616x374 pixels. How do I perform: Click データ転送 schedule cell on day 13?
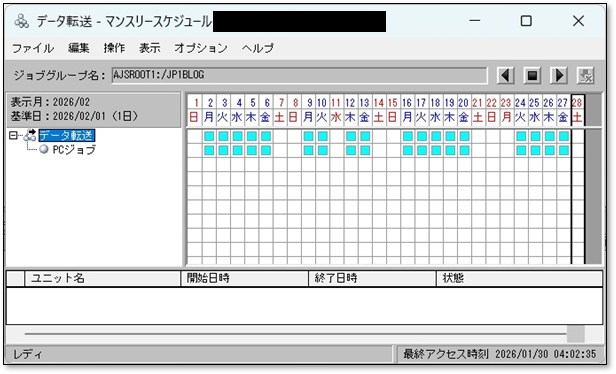[x=365, y=136]
